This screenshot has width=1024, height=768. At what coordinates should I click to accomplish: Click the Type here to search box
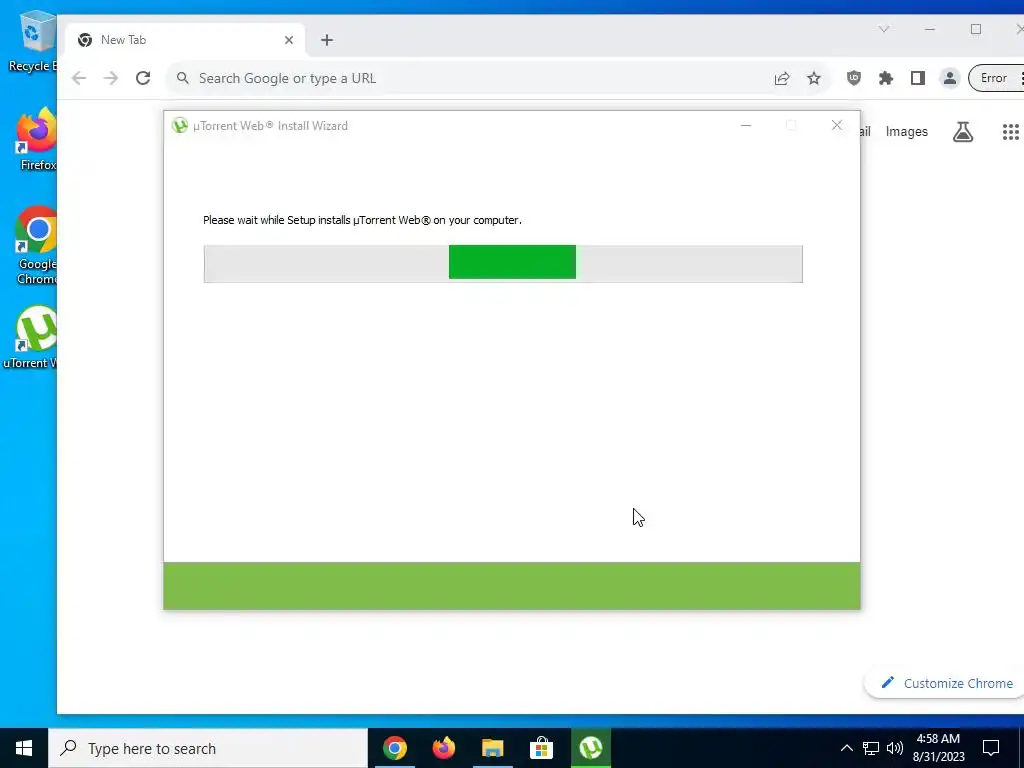pos(208,748)
